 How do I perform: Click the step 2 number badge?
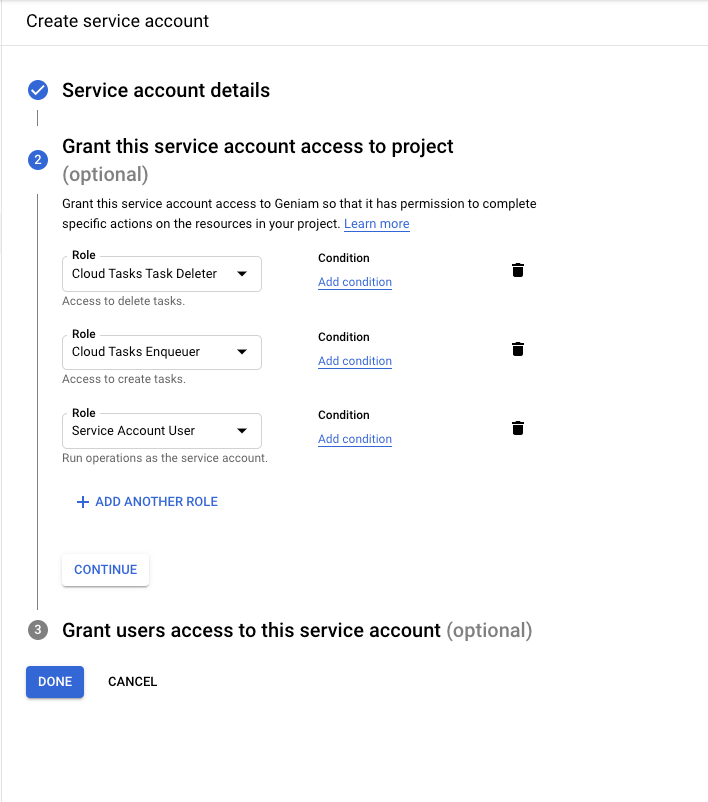coord(38,160)
